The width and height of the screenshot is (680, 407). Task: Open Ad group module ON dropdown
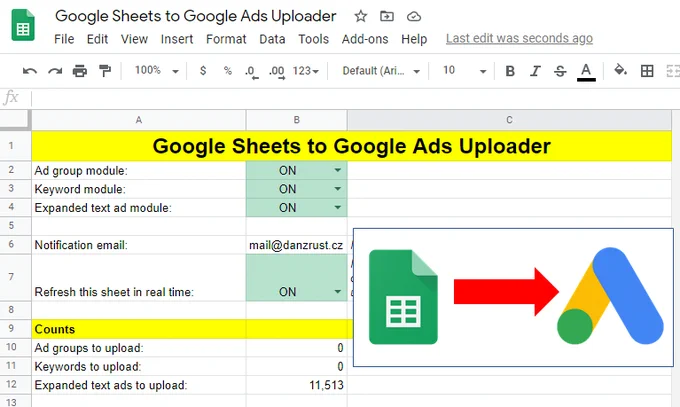tap(337, 171)
